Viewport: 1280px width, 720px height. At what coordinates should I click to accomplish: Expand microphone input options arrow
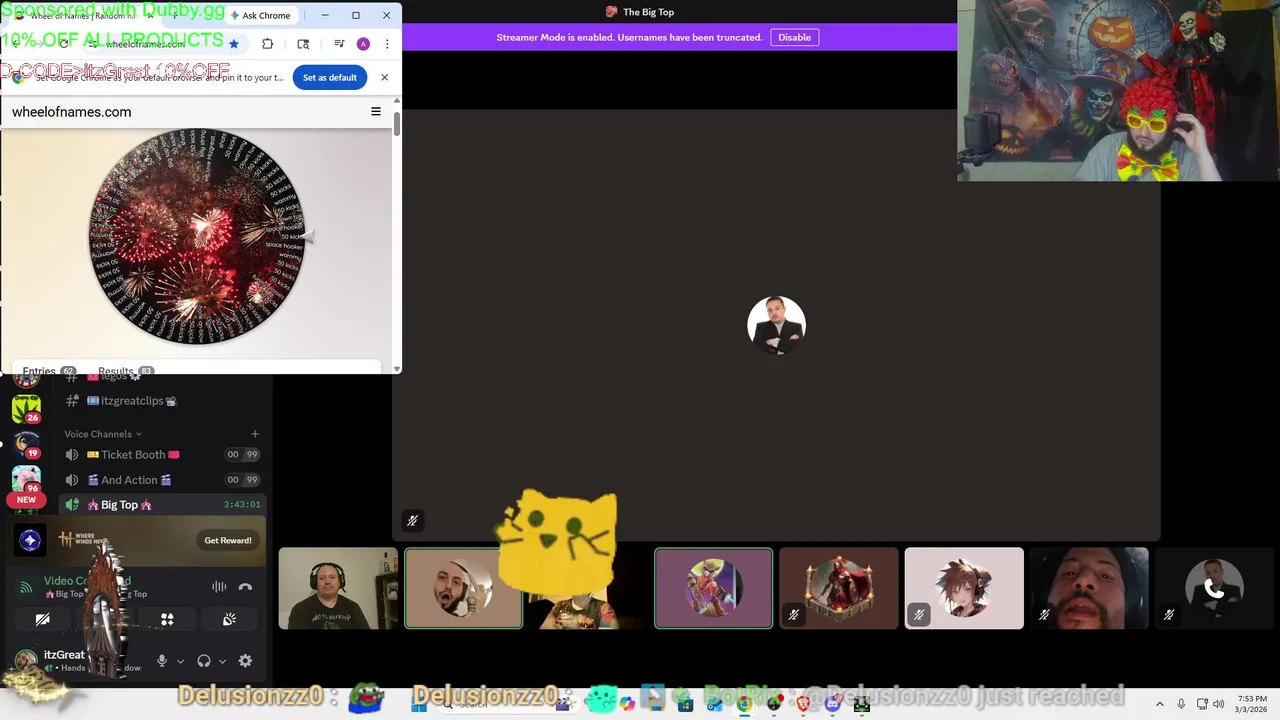(180, 661)
